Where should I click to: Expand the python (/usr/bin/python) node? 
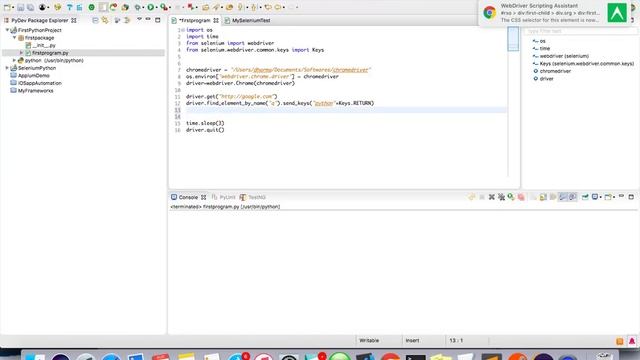pyautogui.click(x=14, y=60)
